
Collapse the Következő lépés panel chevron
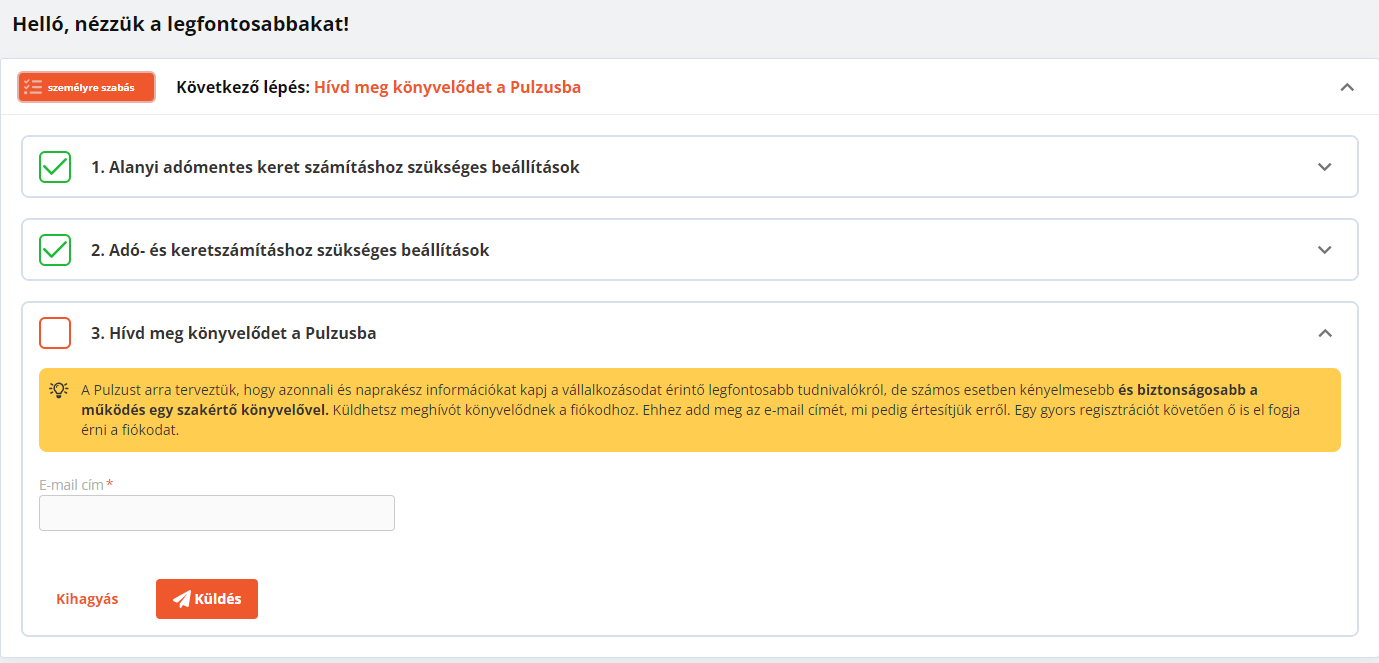1347,87
